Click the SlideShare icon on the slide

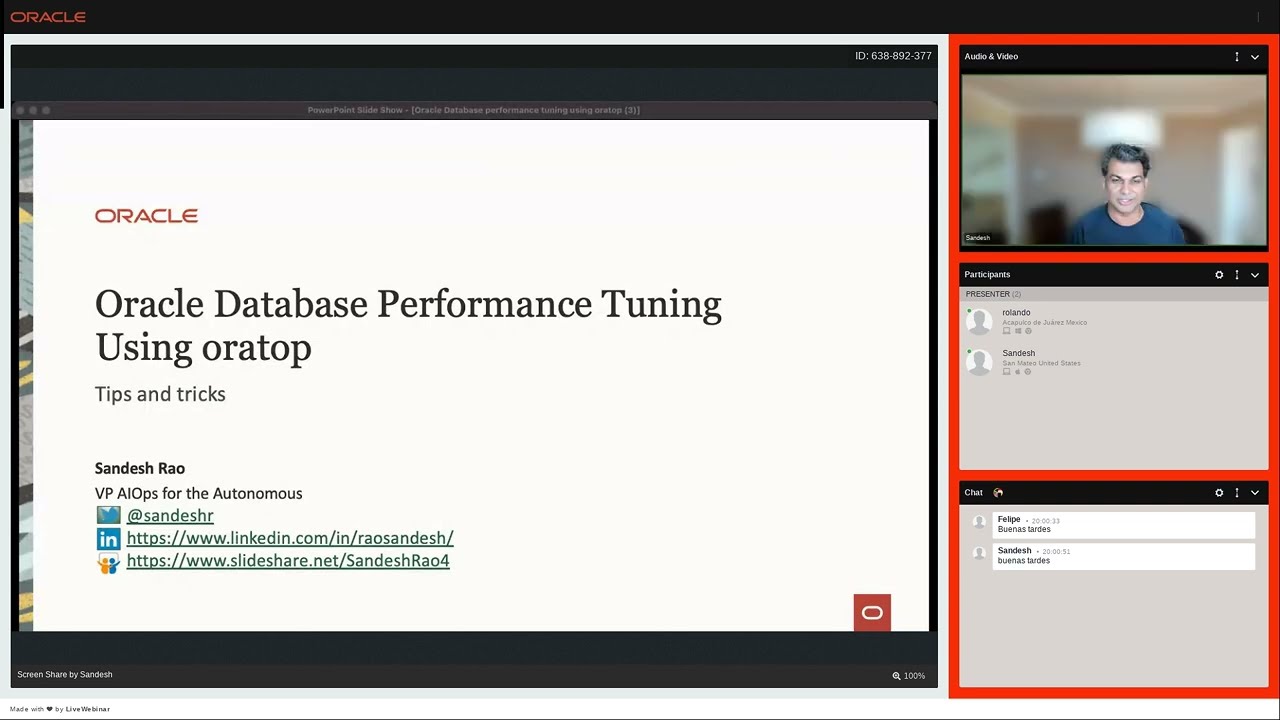108,563
